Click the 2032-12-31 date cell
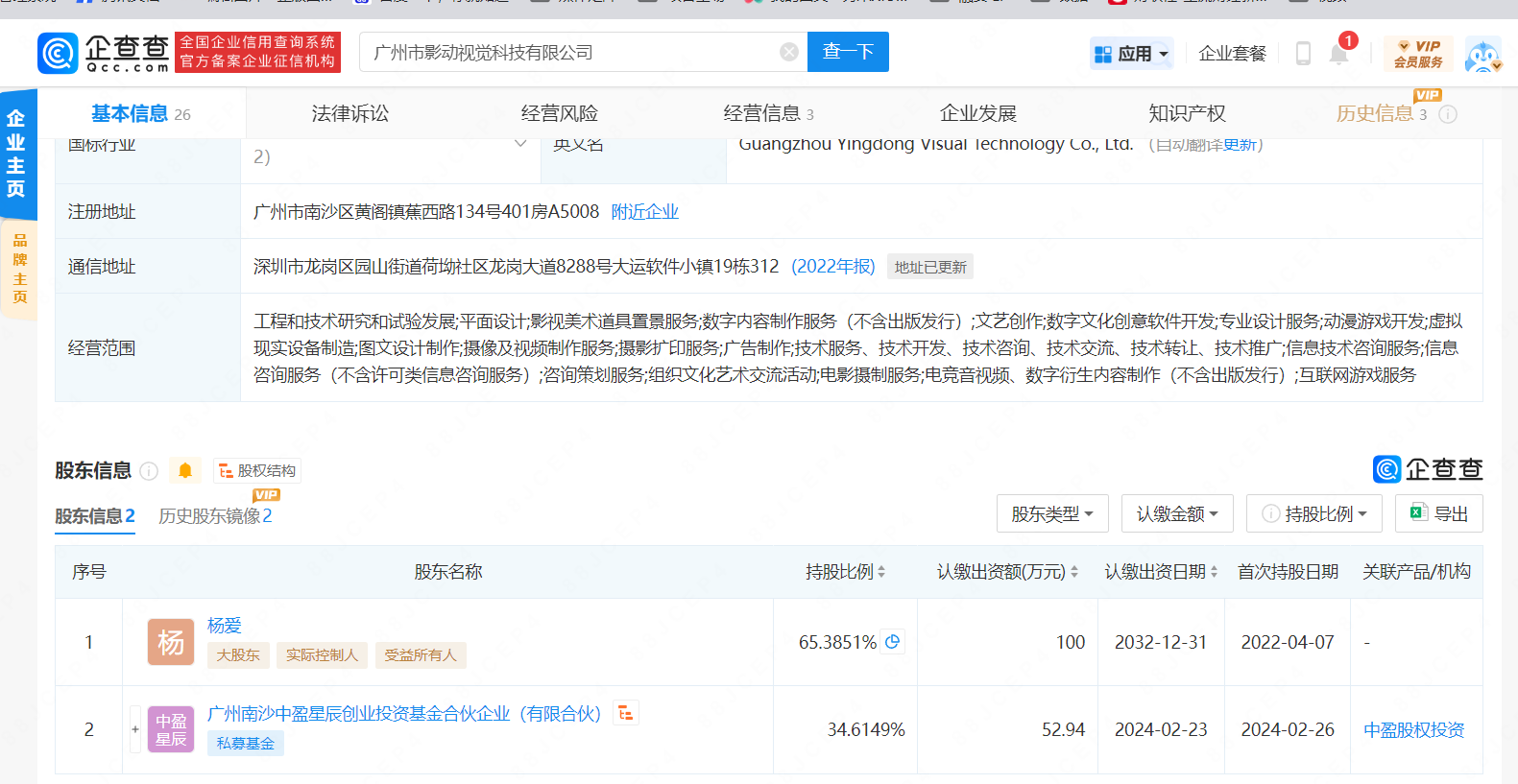The image size is (1518, 784). point(1161,642)
